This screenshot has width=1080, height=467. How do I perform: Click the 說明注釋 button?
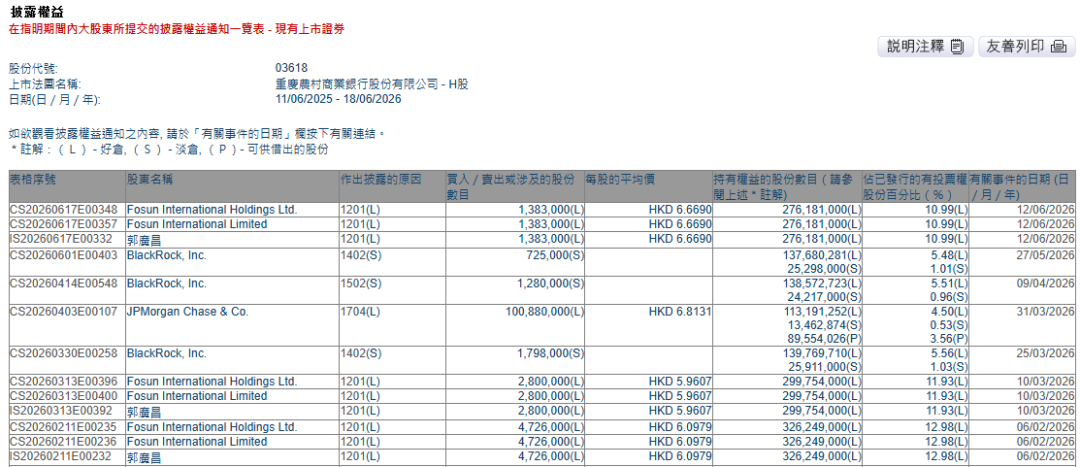click(x=924, y=47)
